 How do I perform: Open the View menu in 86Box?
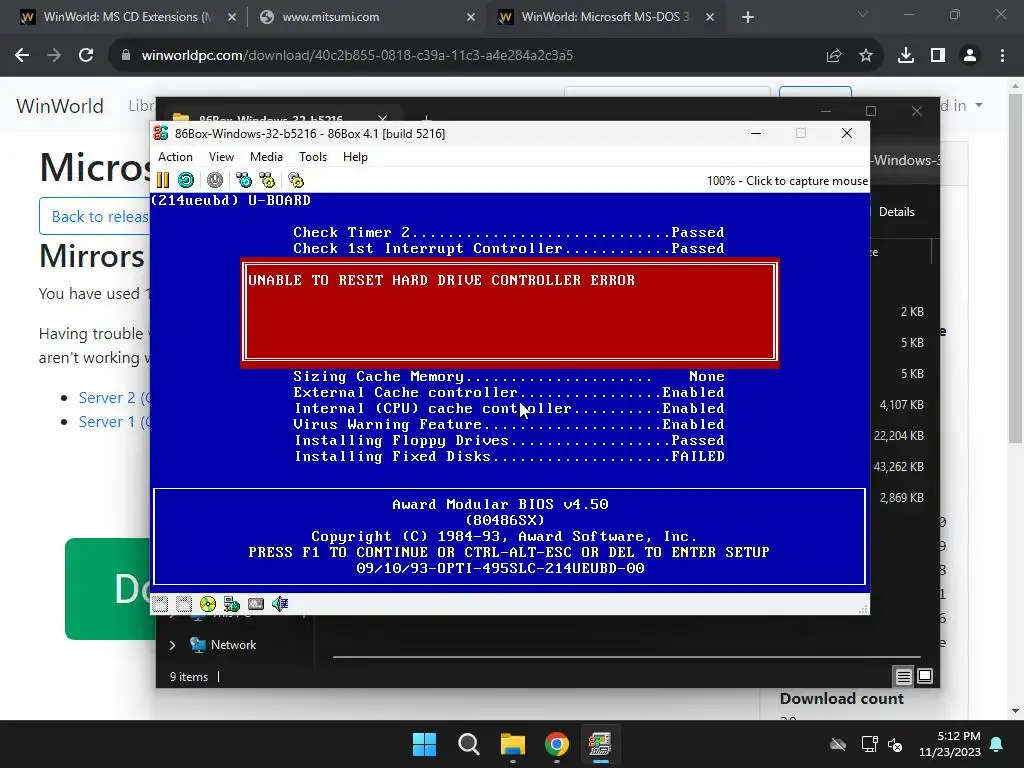[221, 157]
